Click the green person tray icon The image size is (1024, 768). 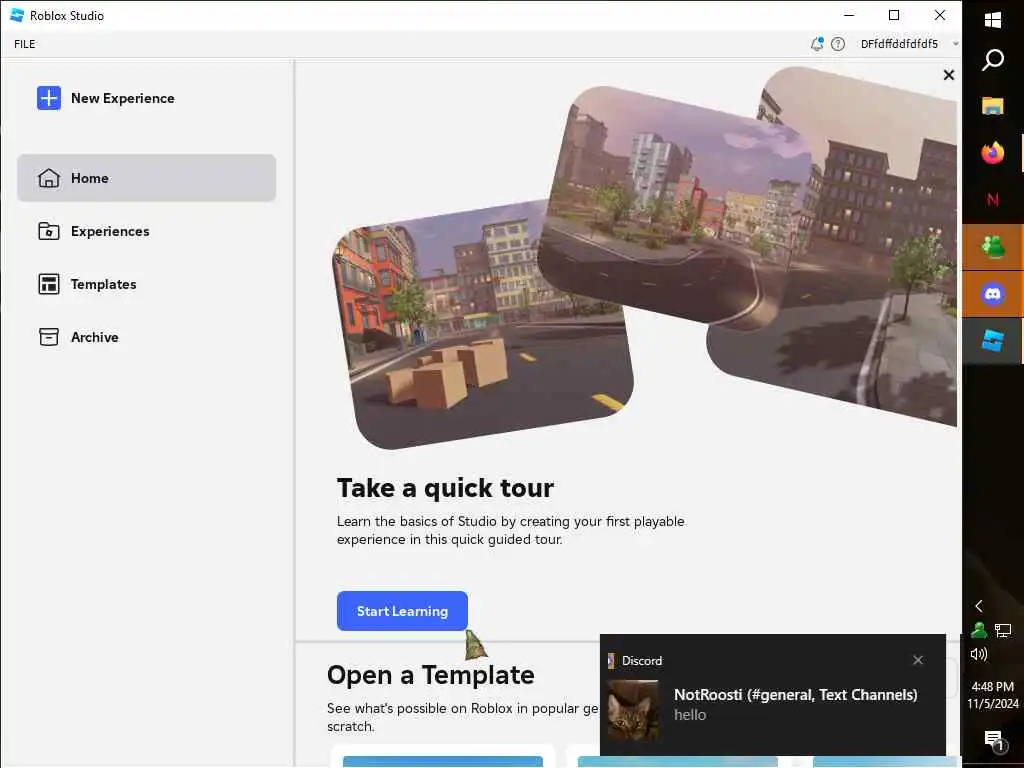coord(979,630)
